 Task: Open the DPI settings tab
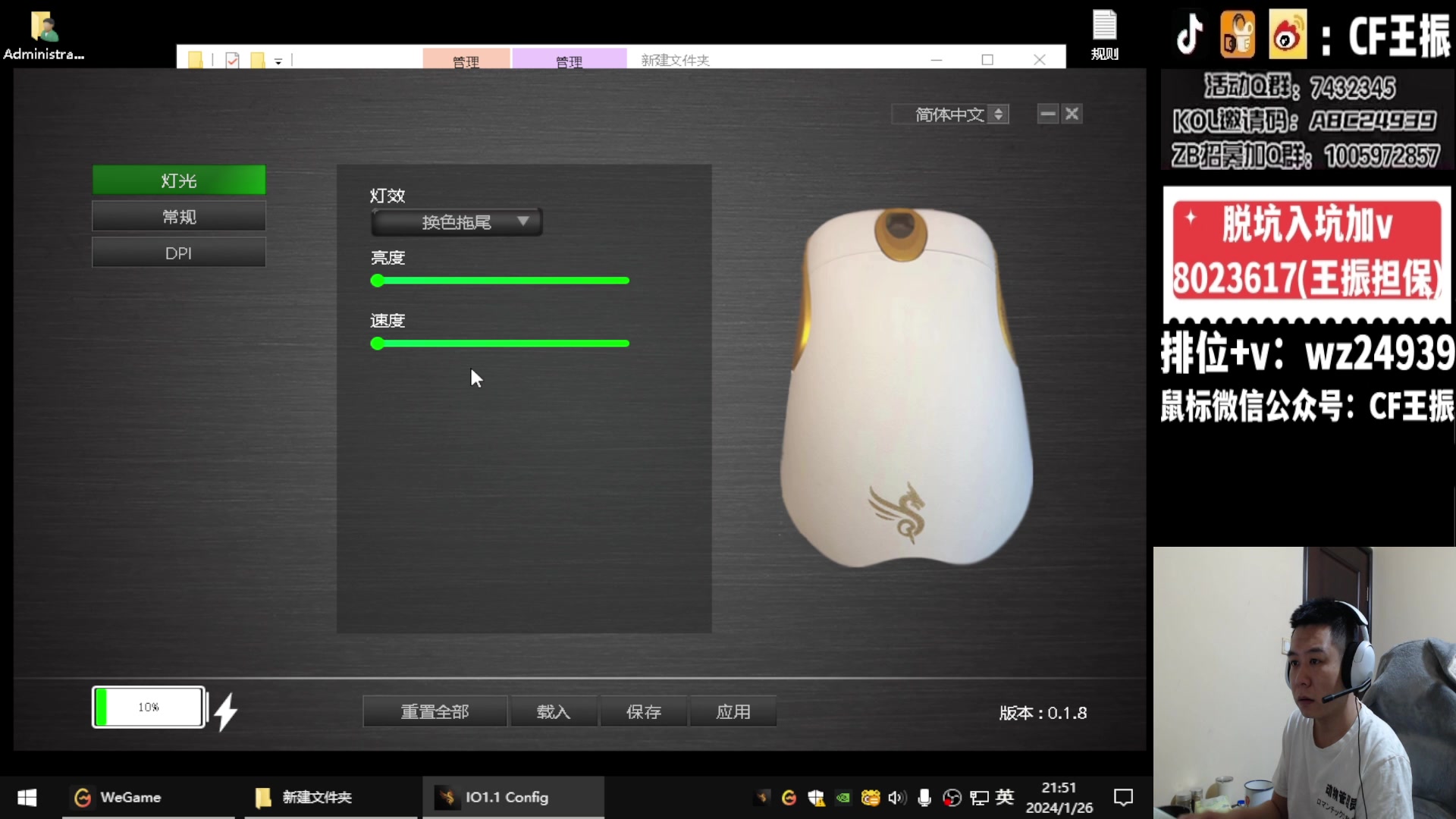coord(179,253)
